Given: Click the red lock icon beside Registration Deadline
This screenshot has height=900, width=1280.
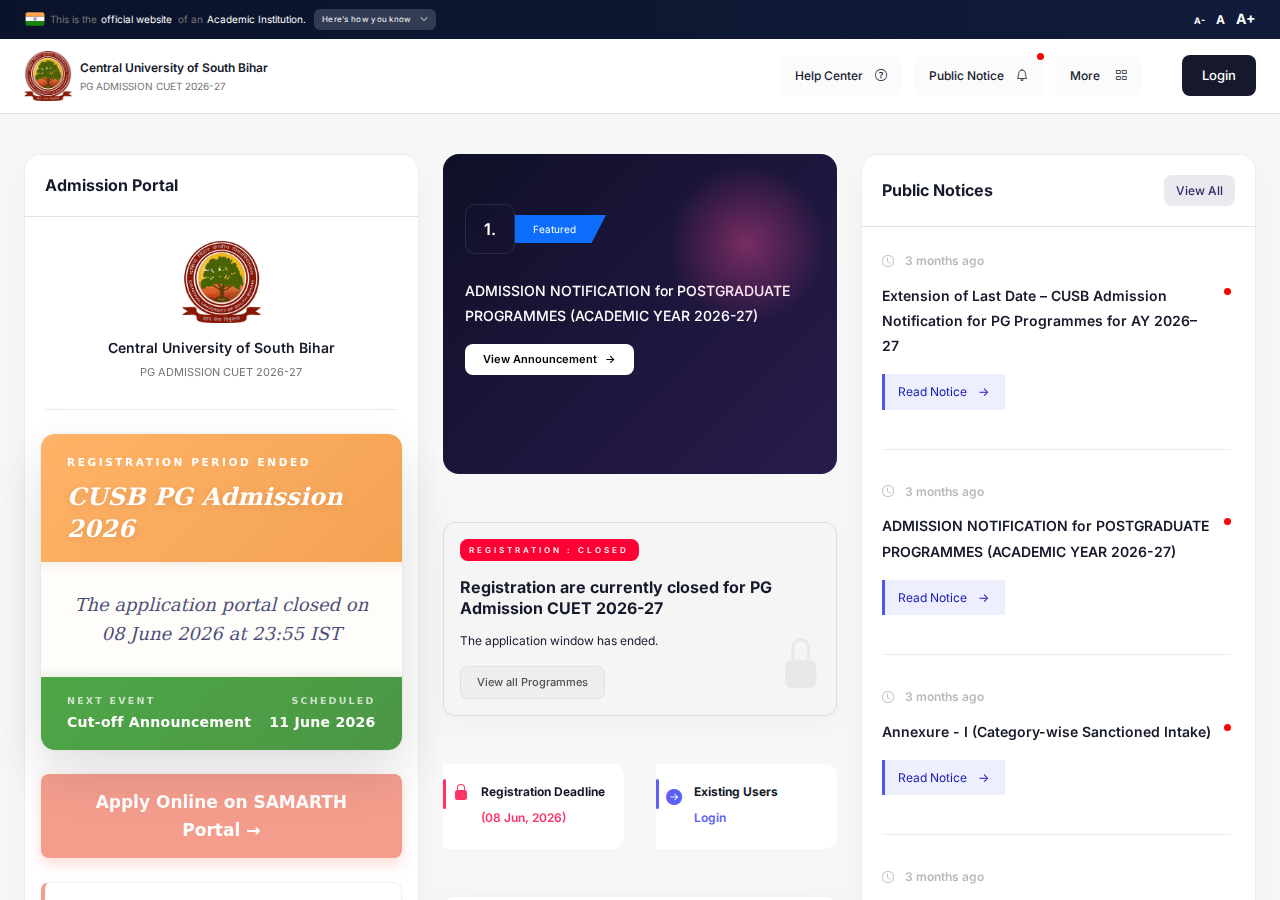Looking at the screenshot, I should tap(461, 792).
